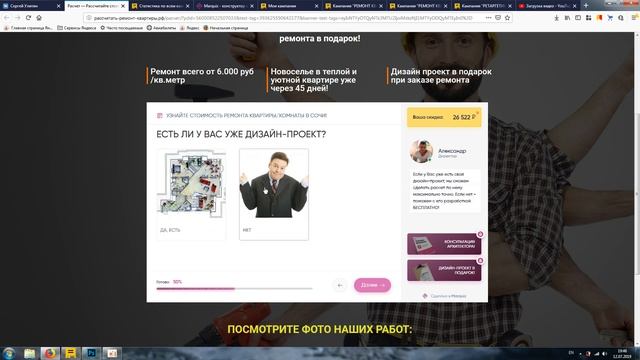Toggle the browser sidebar icon
Image resolution: width=640 pixels, height=360 pixels.
578,18
